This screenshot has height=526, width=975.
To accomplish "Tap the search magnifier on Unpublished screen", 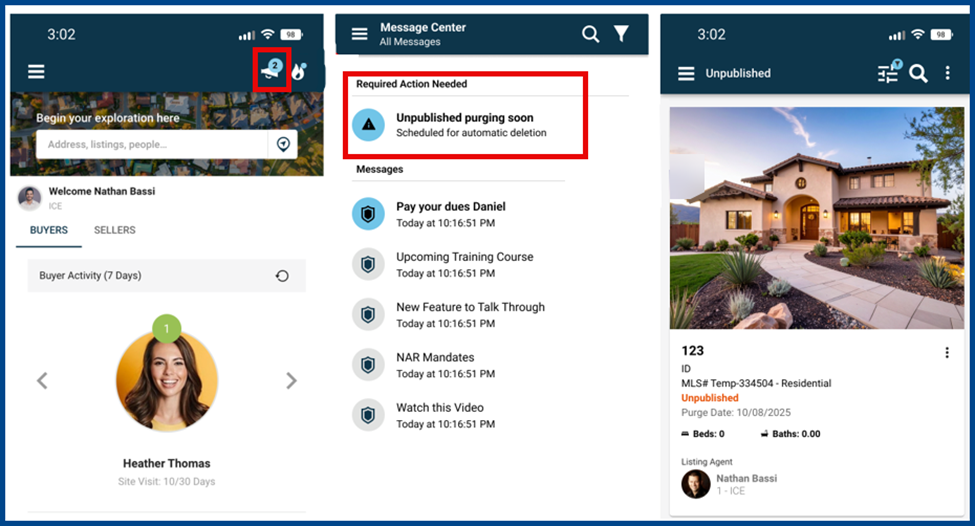I will tap(918, 73).
